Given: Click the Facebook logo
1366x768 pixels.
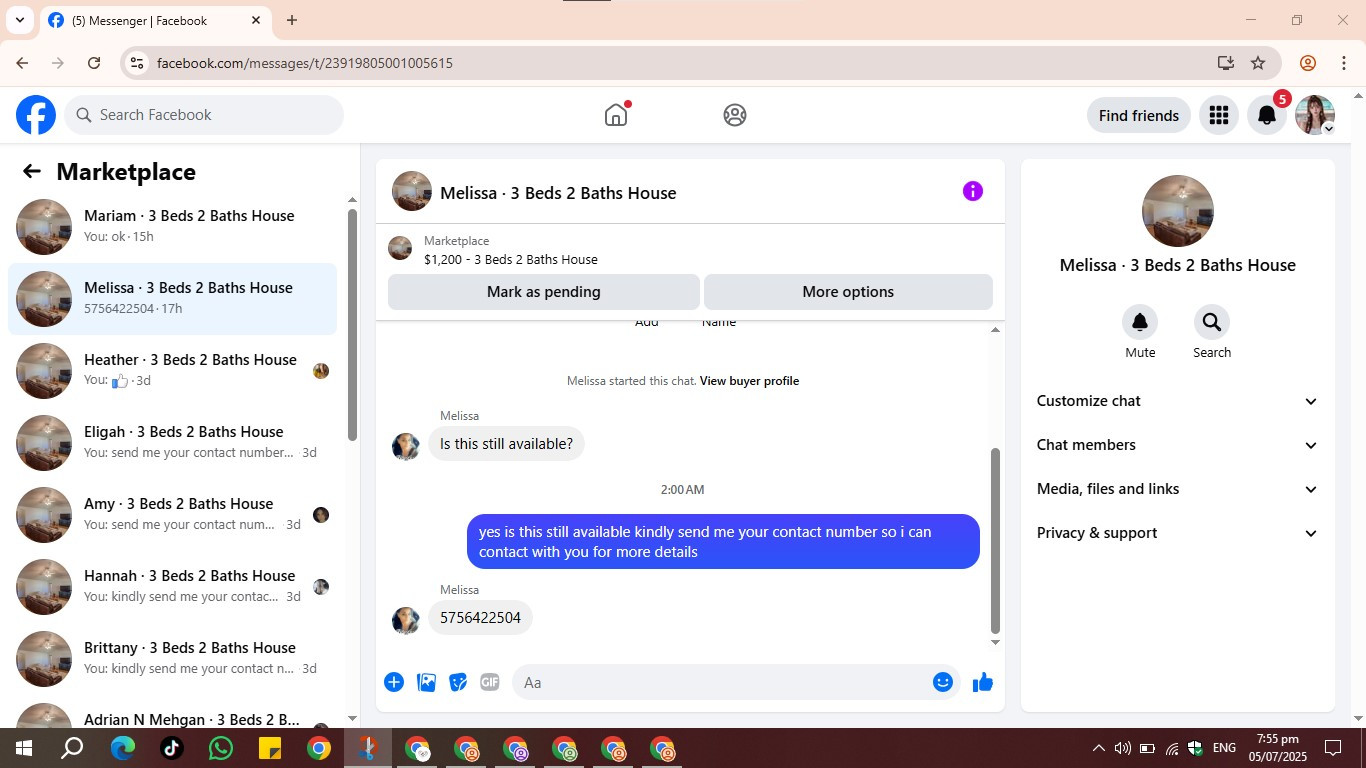Looking at the screenshot, I should (36, 115).
